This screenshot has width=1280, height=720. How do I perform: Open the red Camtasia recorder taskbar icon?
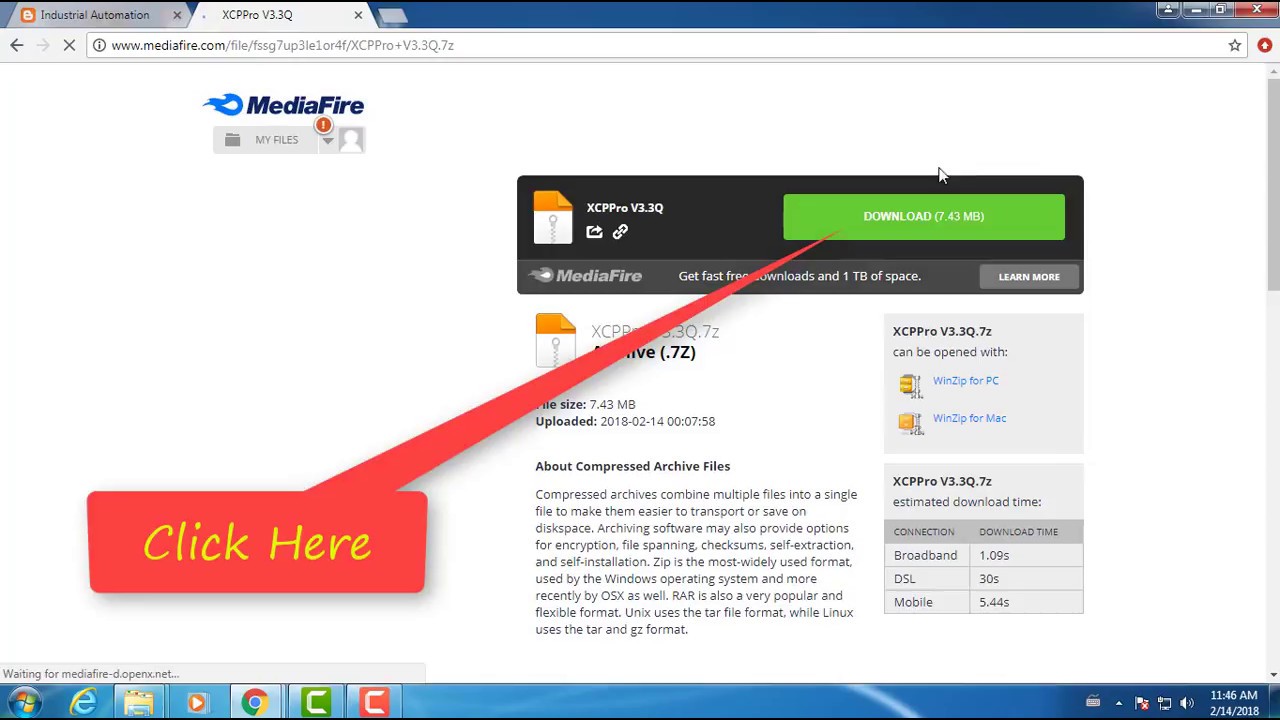click(375, 703)
